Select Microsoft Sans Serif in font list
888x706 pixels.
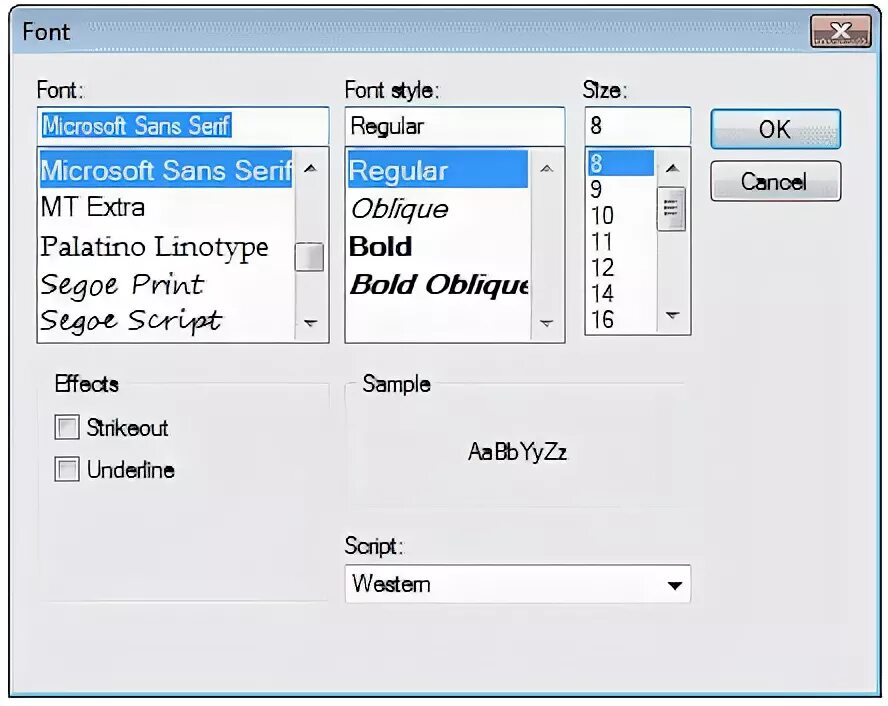coord(166,169)
